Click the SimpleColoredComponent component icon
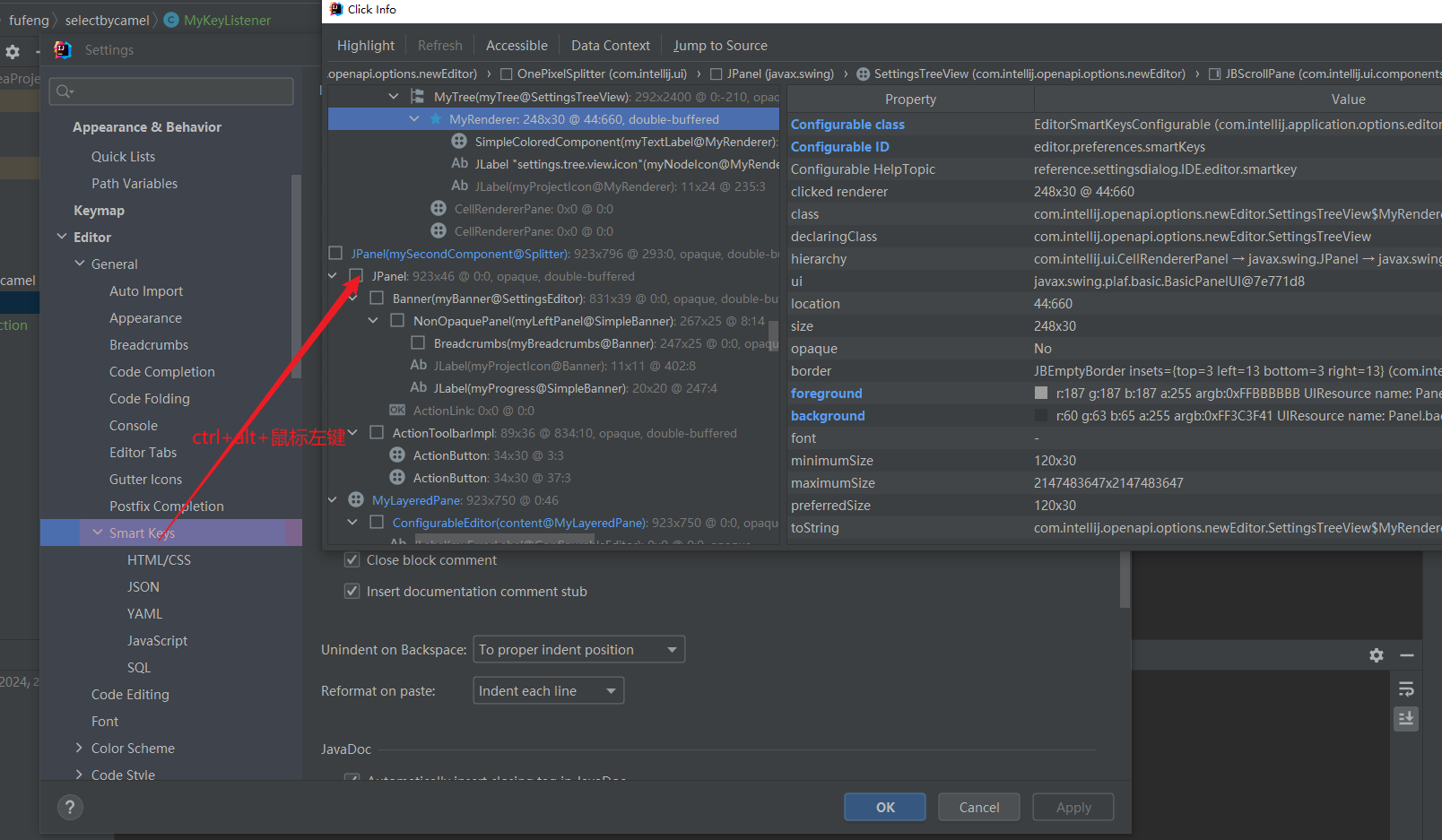Viewport: 1442px width, 840px height. coord(459,142)
